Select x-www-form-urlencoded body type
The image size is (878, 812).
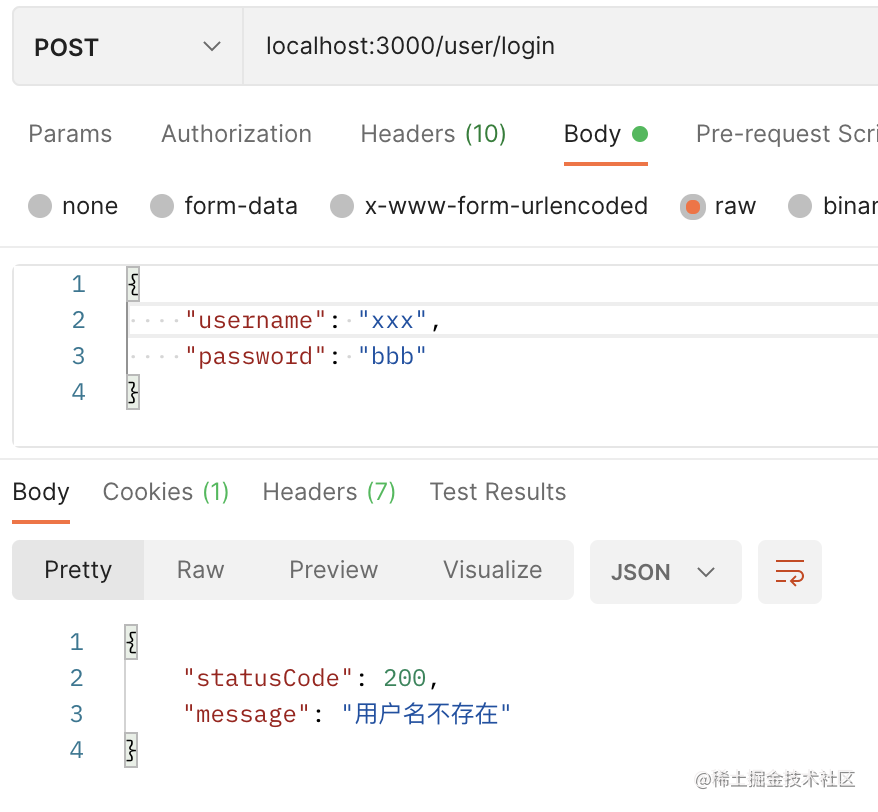point(342,206)
